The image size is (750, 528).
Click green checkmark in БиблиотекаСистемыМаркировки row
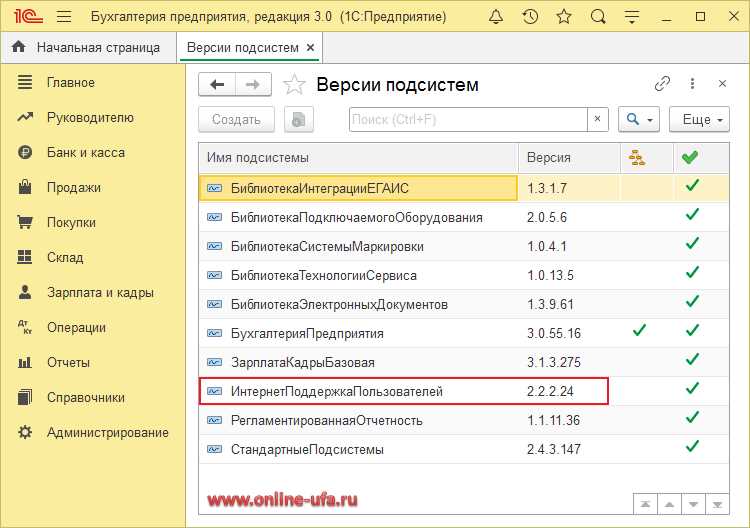[x=692, y=243]
